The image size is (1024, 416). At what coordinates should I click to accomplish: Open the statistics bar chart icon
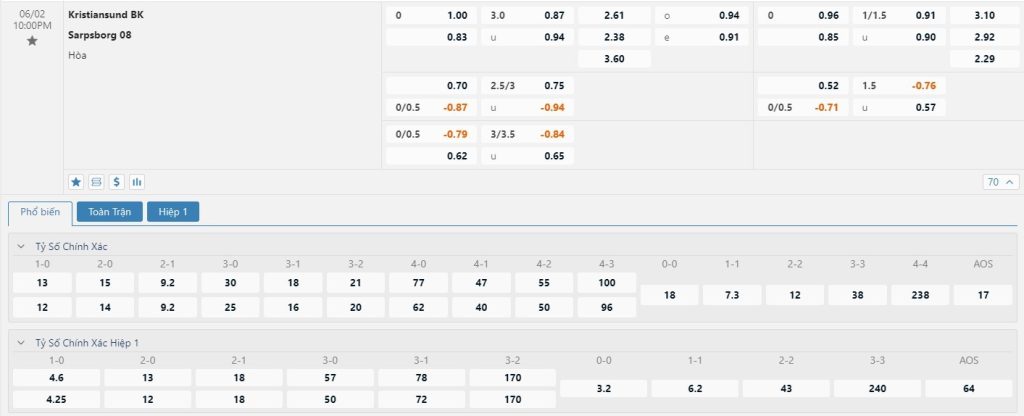click(136, 182)
